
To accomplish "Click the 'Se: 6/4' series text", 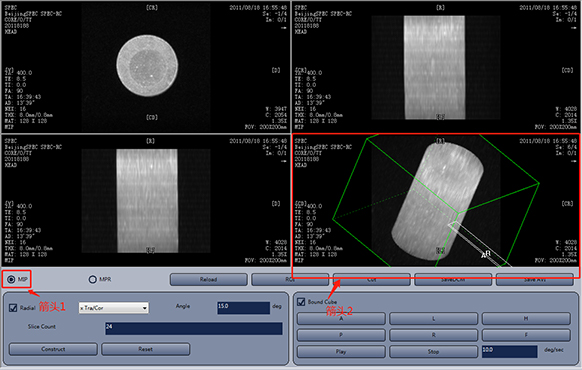I will click(x=565, y=147).
